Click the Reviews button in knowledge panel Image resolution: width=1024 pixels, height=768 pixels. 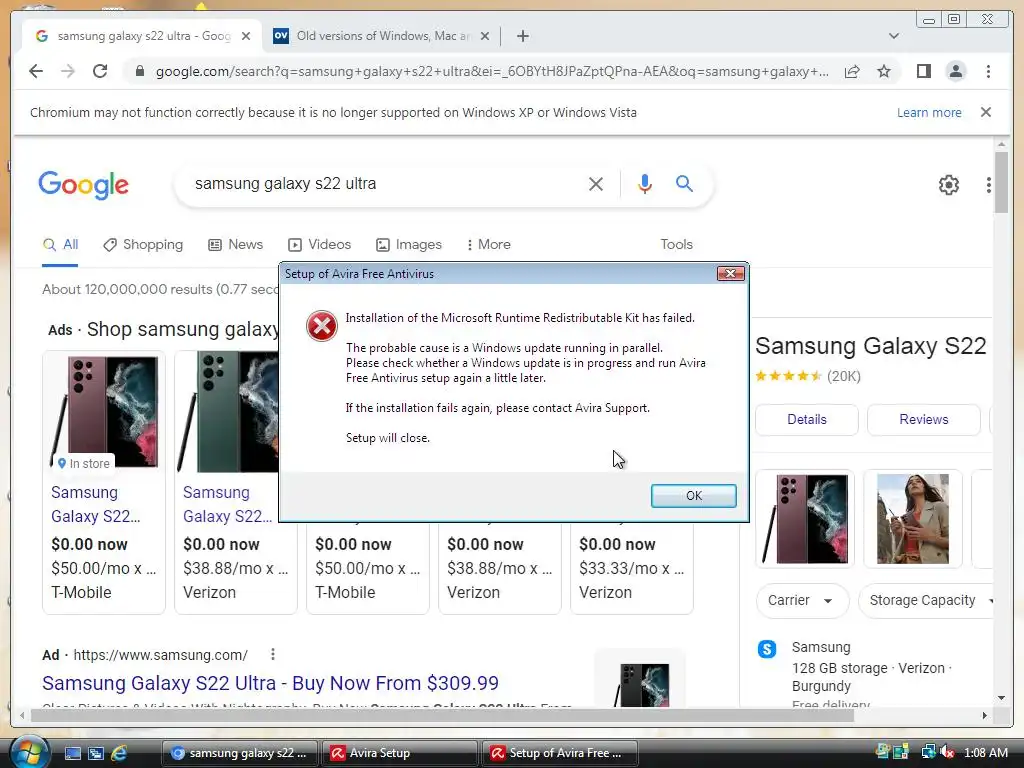point(923,420)
